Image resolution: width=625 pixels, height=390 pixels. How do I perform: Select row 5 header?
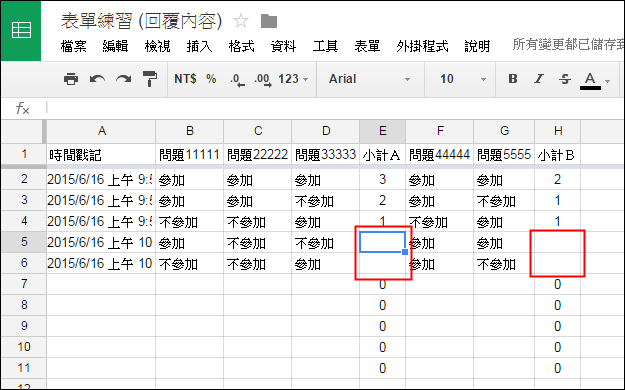click(x=24, y=242)
